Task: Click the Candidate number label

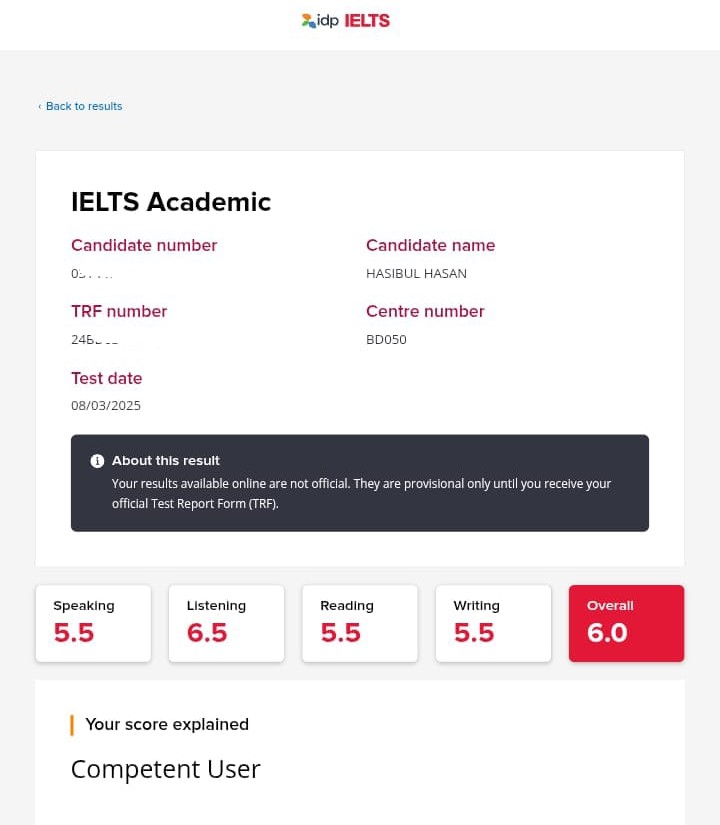Action: pyautogui.click(x=144, y=245)
